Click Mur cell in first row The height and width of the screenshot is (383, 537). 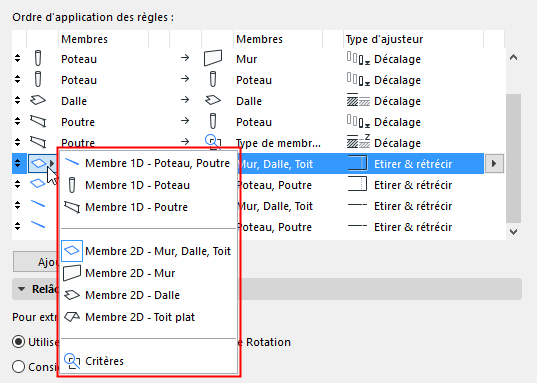tap(247, 59)
